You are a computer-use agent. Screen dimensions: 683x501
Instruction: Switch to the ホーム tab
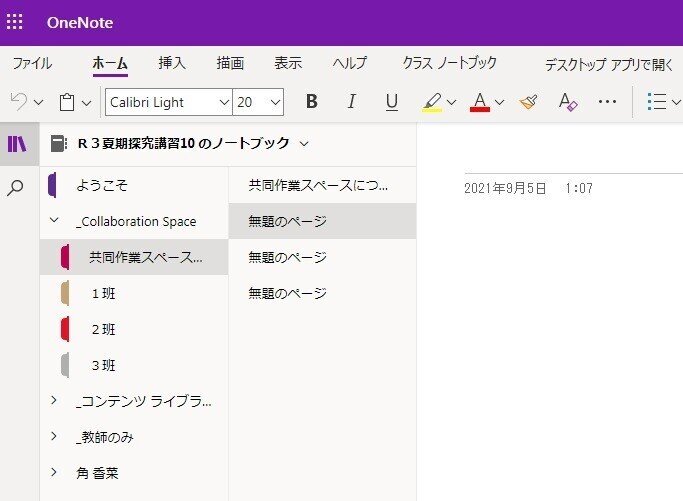(x=110, y=64)
